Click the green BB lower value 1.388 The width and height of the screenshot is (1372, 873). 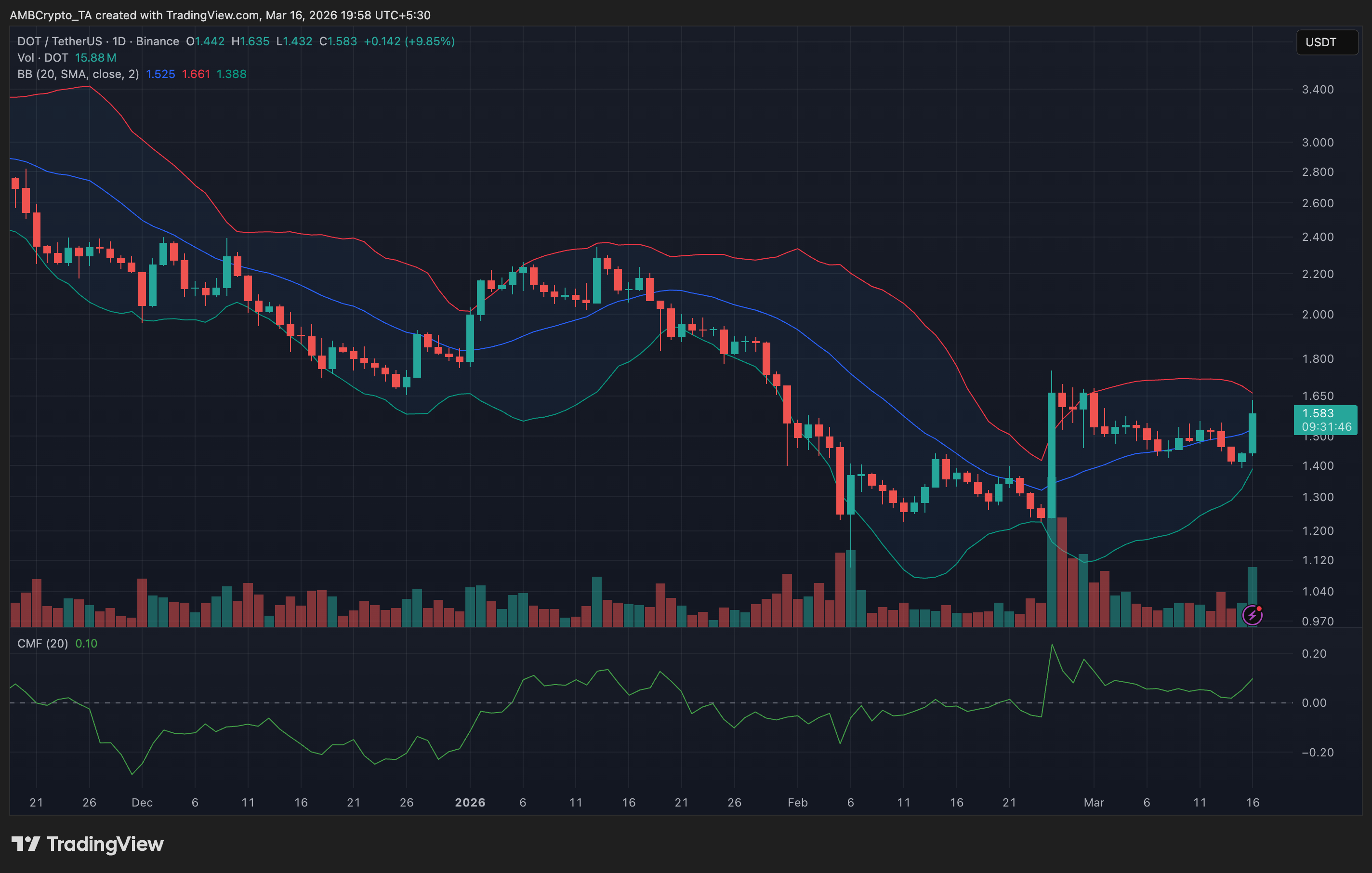[x=231, y=74]
